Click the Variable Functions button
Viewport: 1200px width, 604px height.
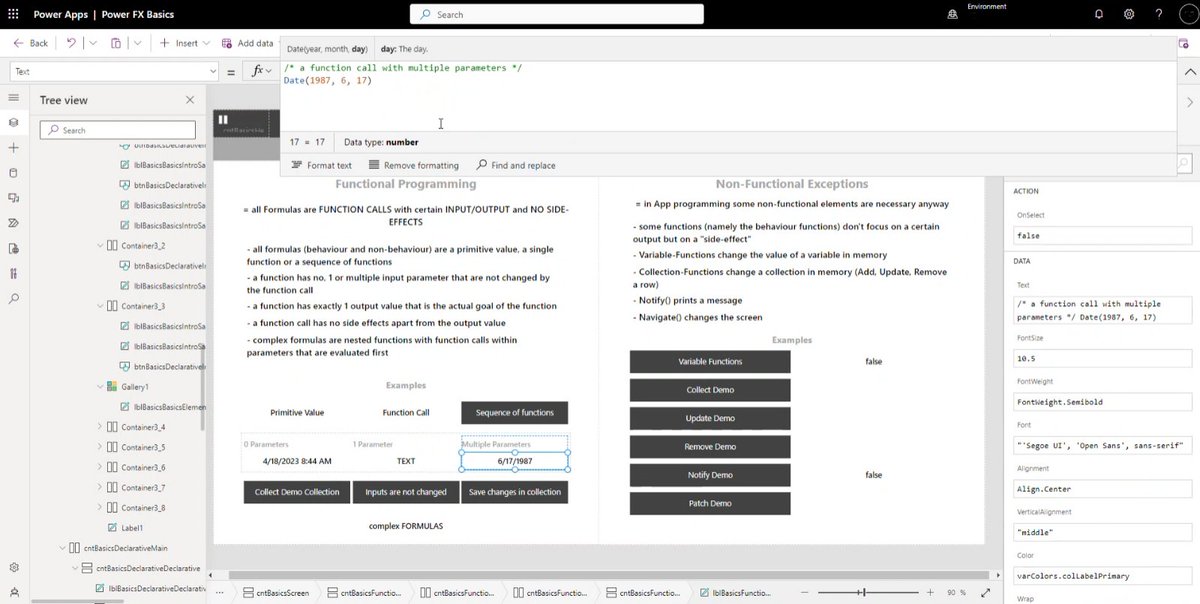point(710,361)
